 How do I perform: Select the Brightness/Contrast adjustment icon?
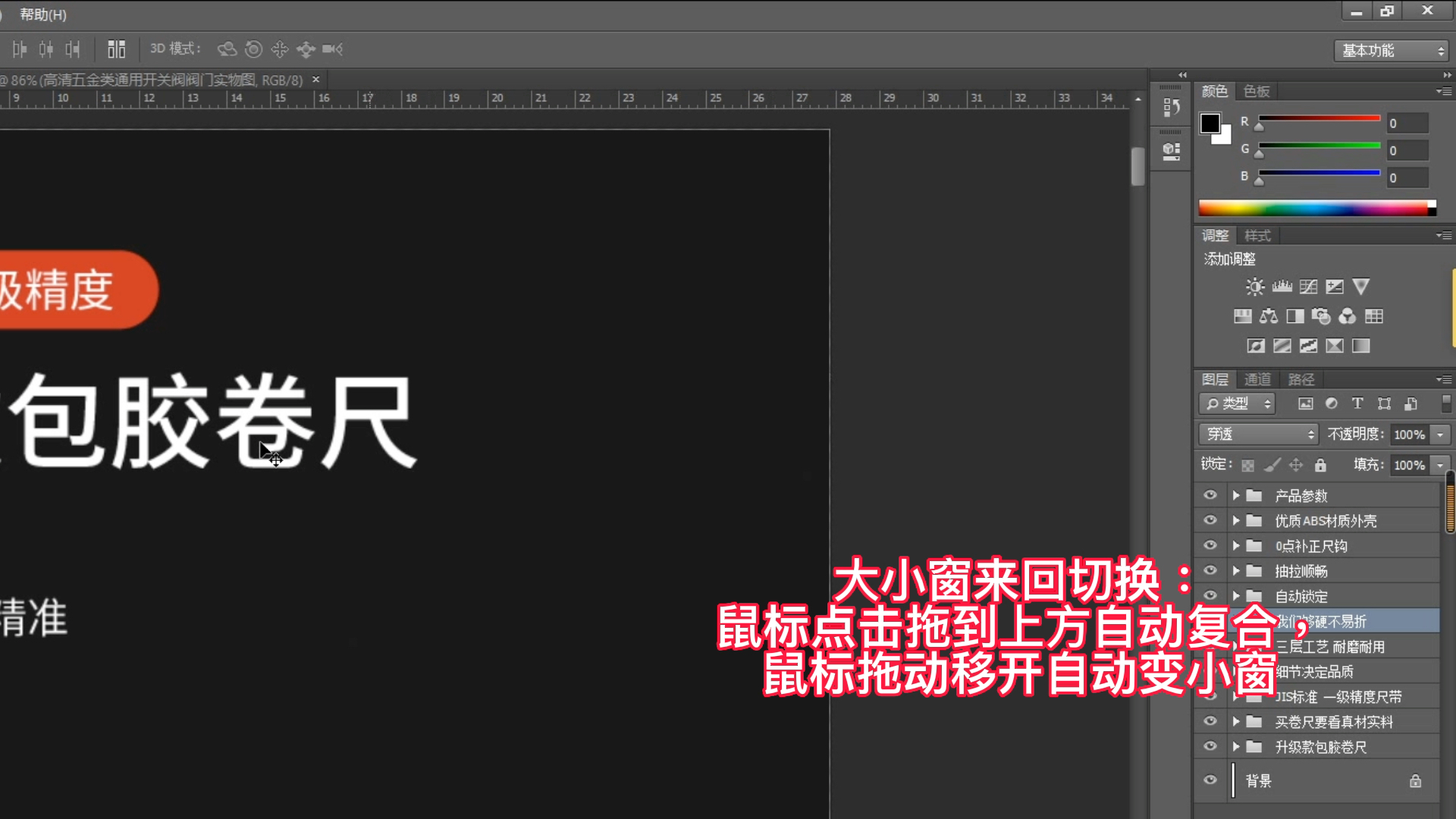pyautogui.click(x=1254, y=286)
